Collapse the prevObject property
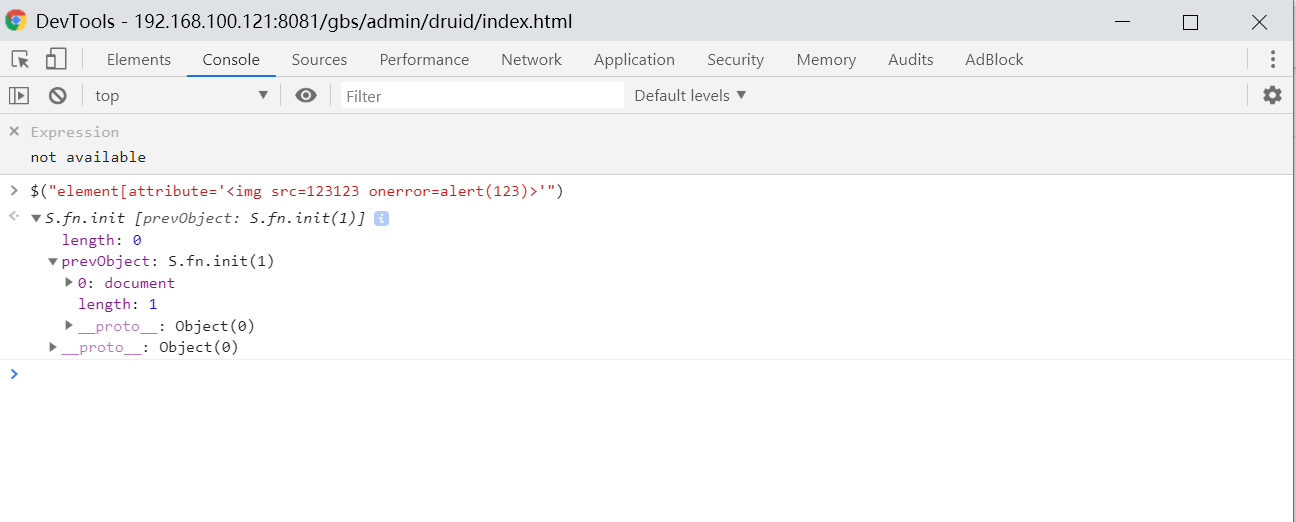1296x522 pixels. tap(53, 261)
